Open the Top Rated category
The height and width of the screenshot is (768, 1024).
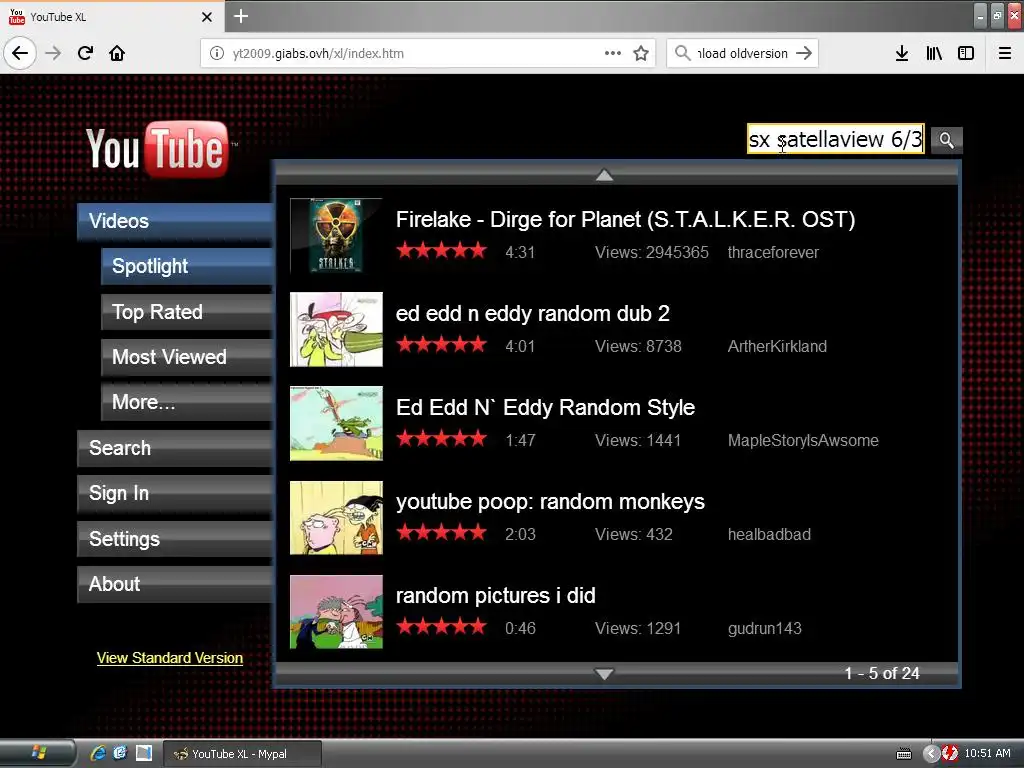pos(186,312)
